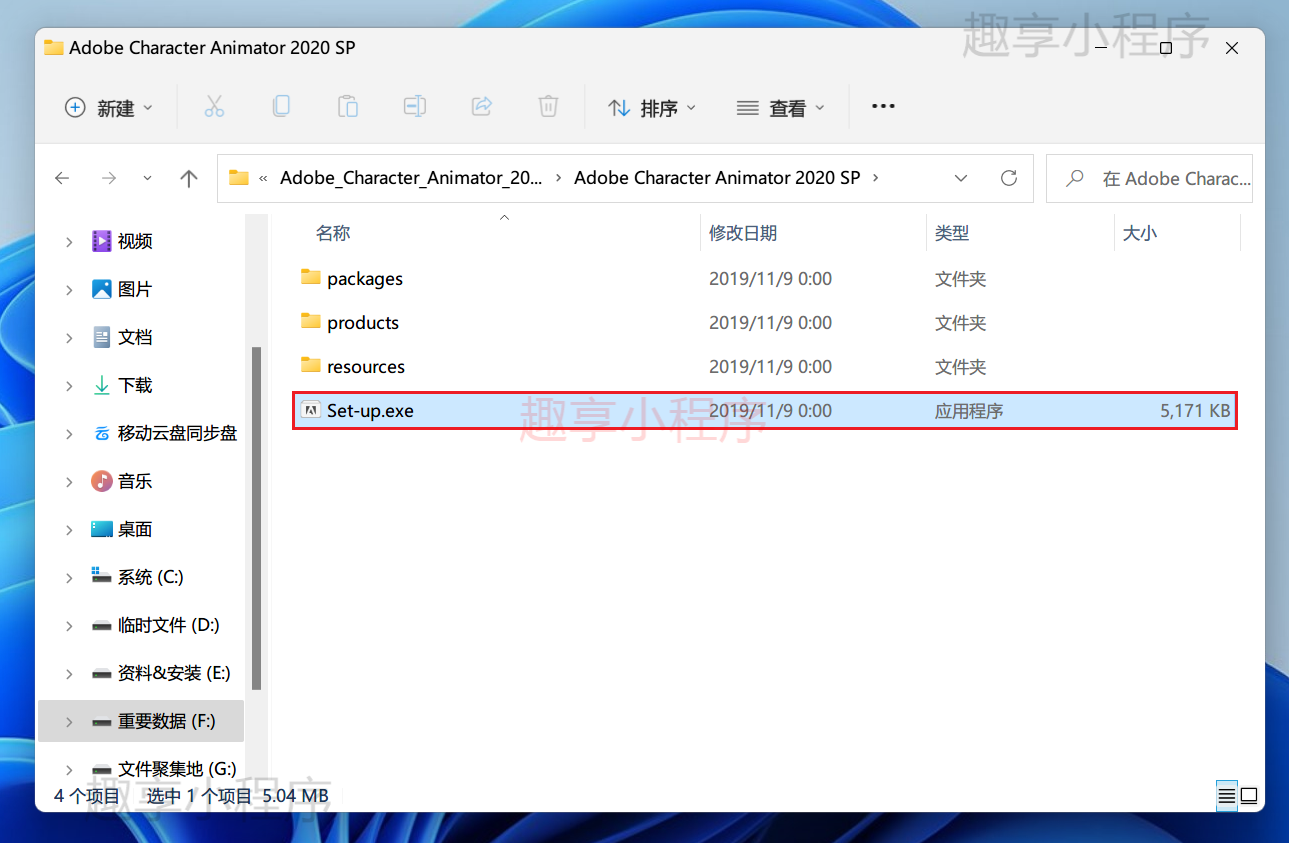
Task: Click Adobe_Character_Animator_20... breadcrumb
Action: coord(412,178)
